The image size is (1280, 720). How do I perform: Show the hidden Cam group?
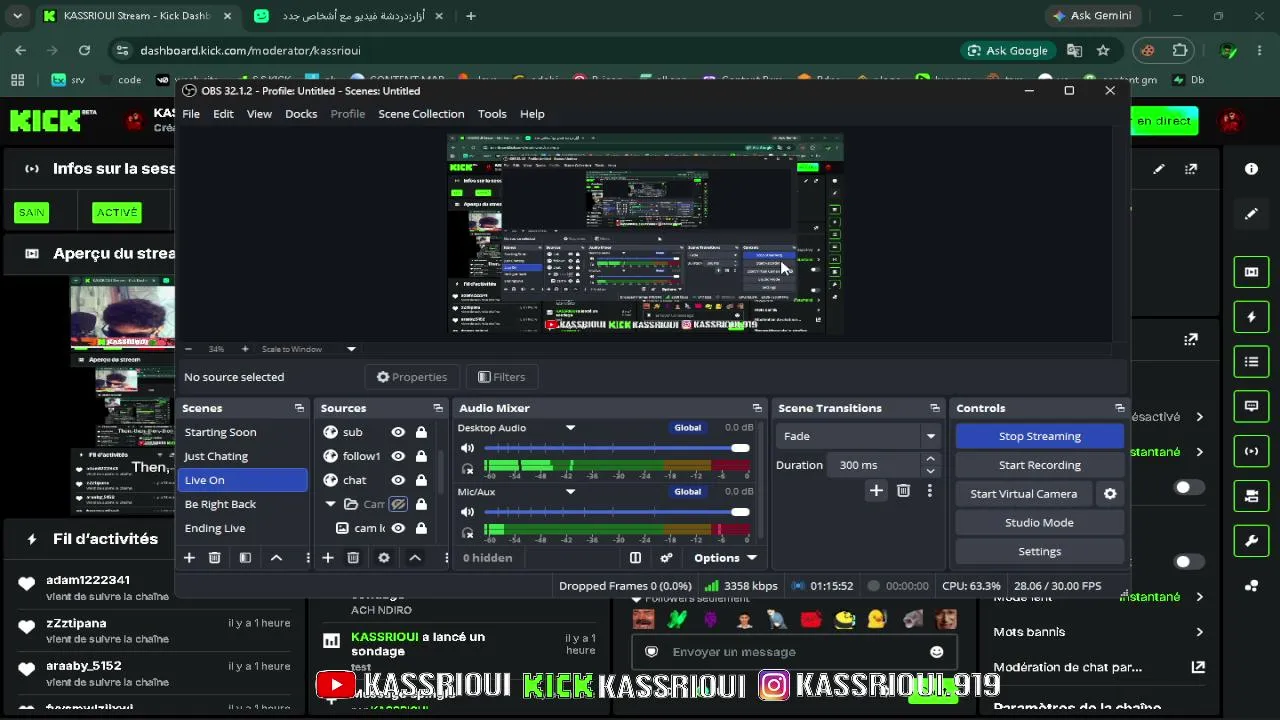click(398, 504)
